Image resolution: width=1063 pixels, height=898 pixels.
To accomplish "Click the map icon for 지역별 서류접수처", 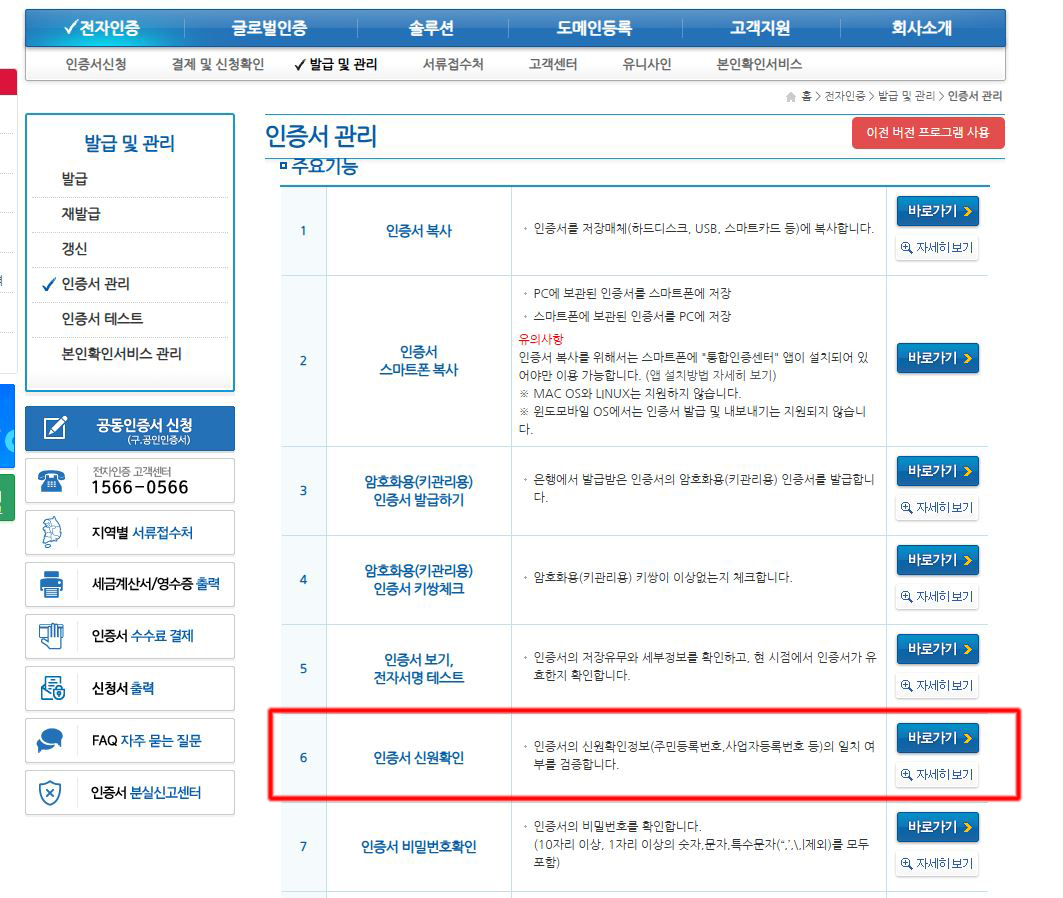I will [x=51, y=533].
